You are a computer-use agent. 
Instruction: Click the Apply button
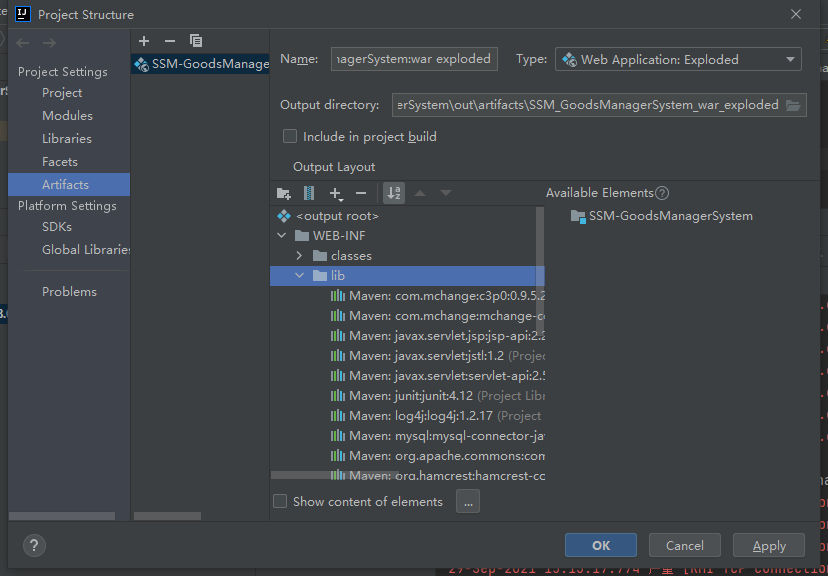pyautogui.click(x=769, y=545)
